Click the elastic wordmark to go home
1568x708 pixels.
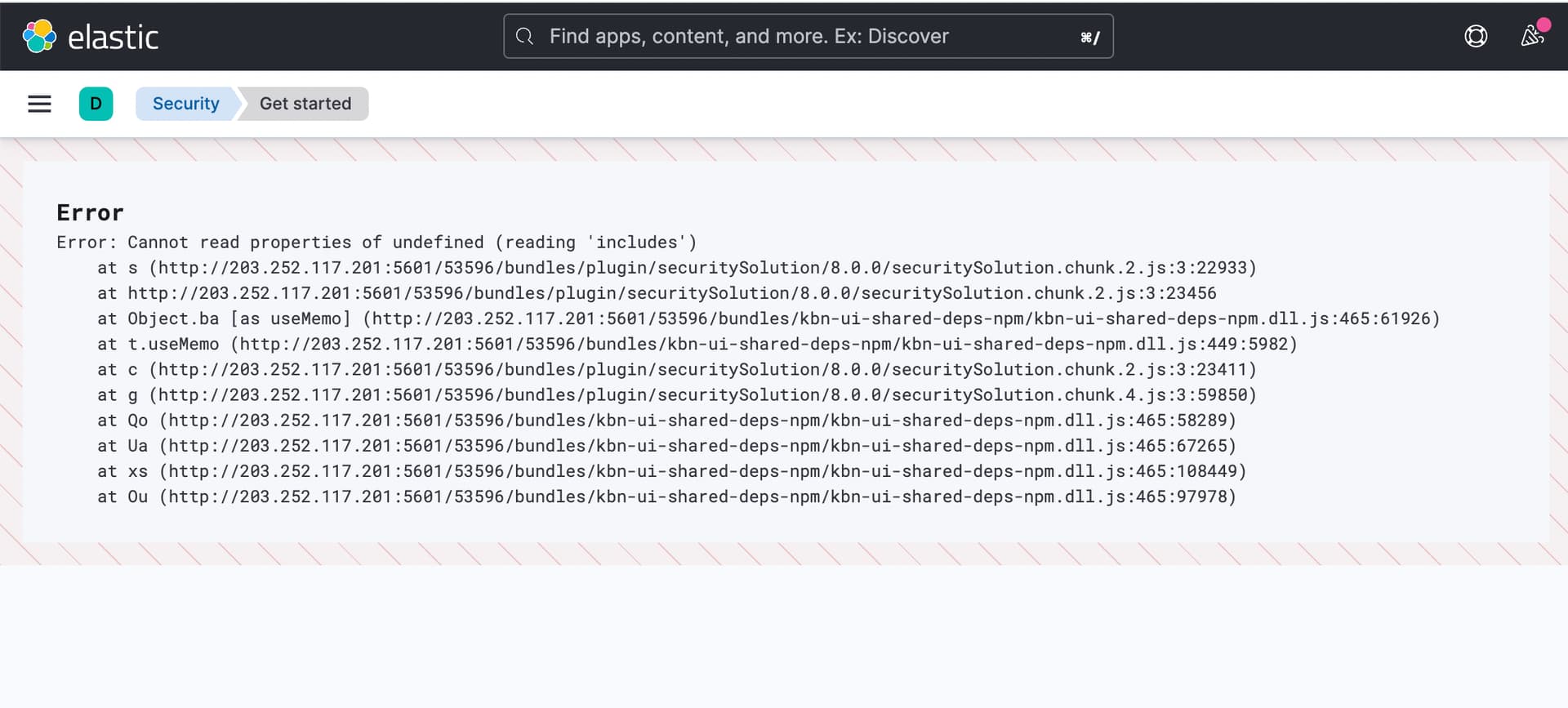point(113,38)
